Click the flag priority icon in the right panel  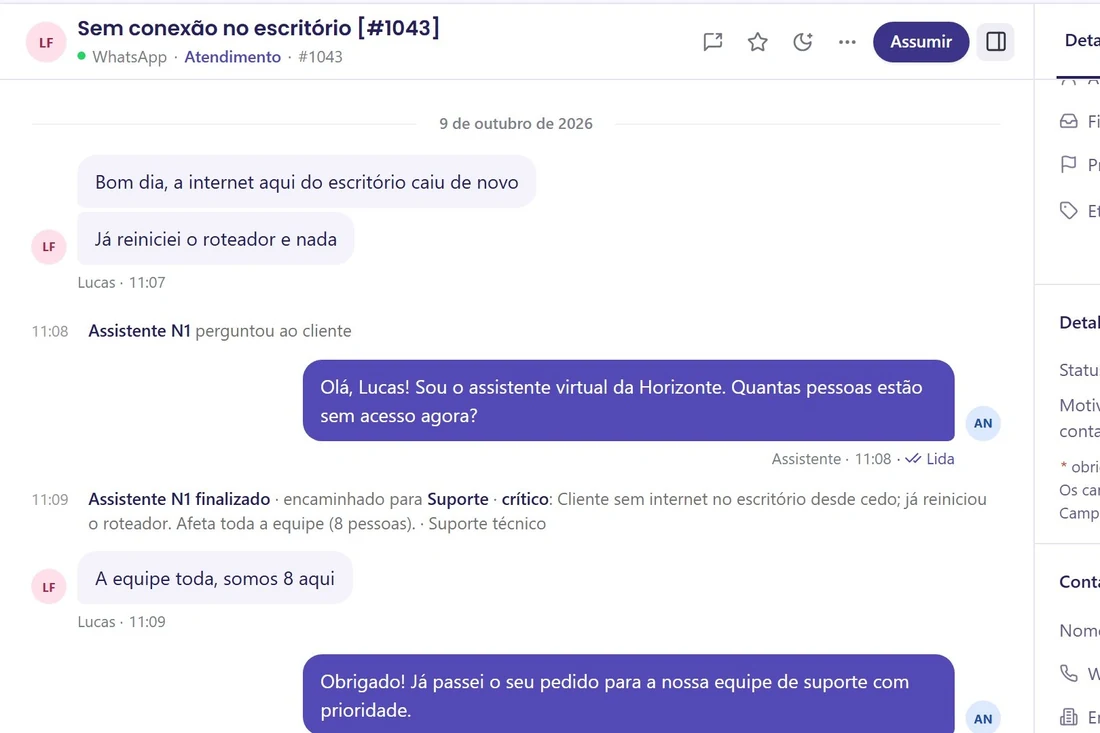click(1068, 165)
